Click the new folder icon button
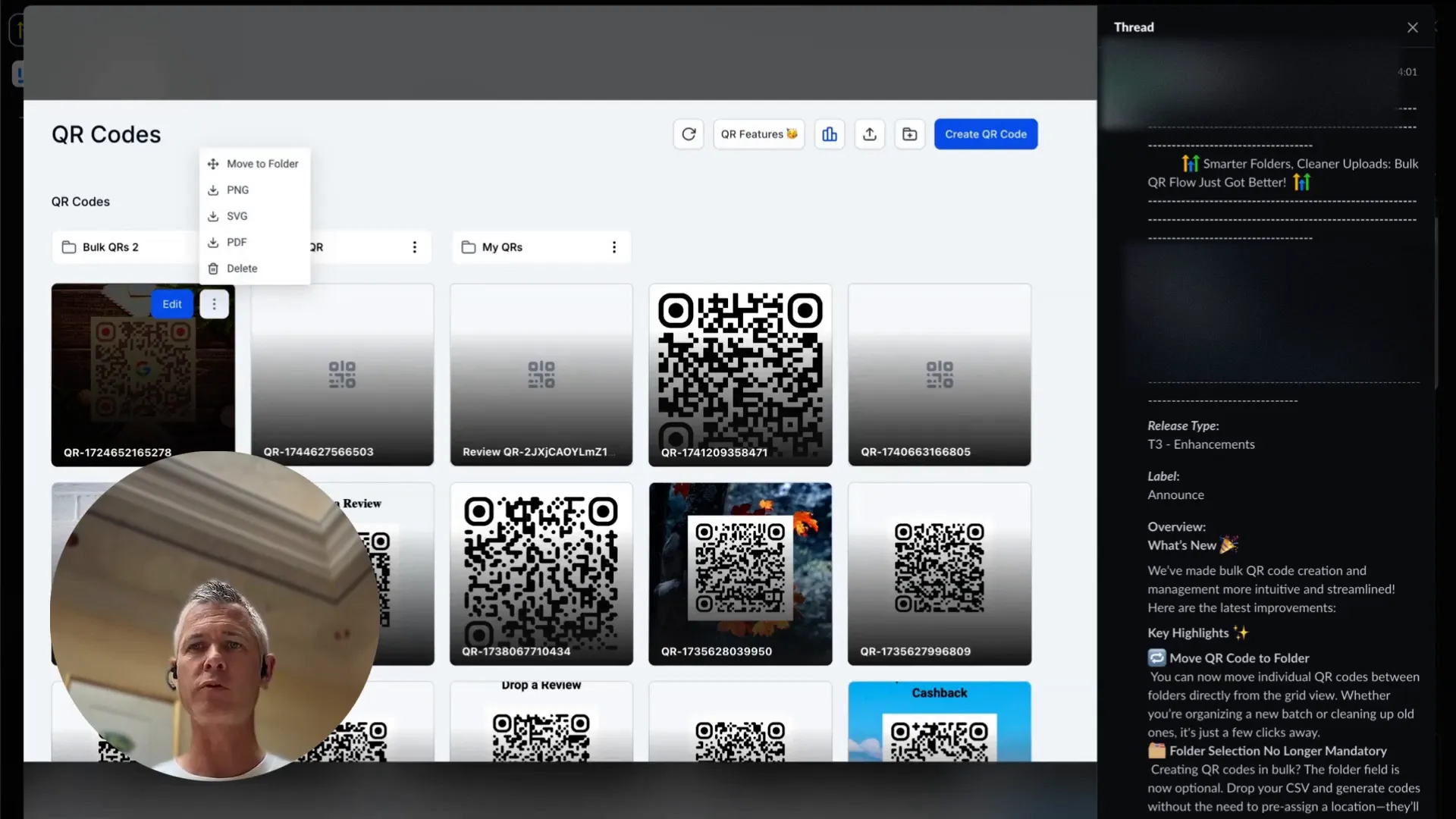The height and width of the screenshot is (819, 1456). (x=909, y=134)
